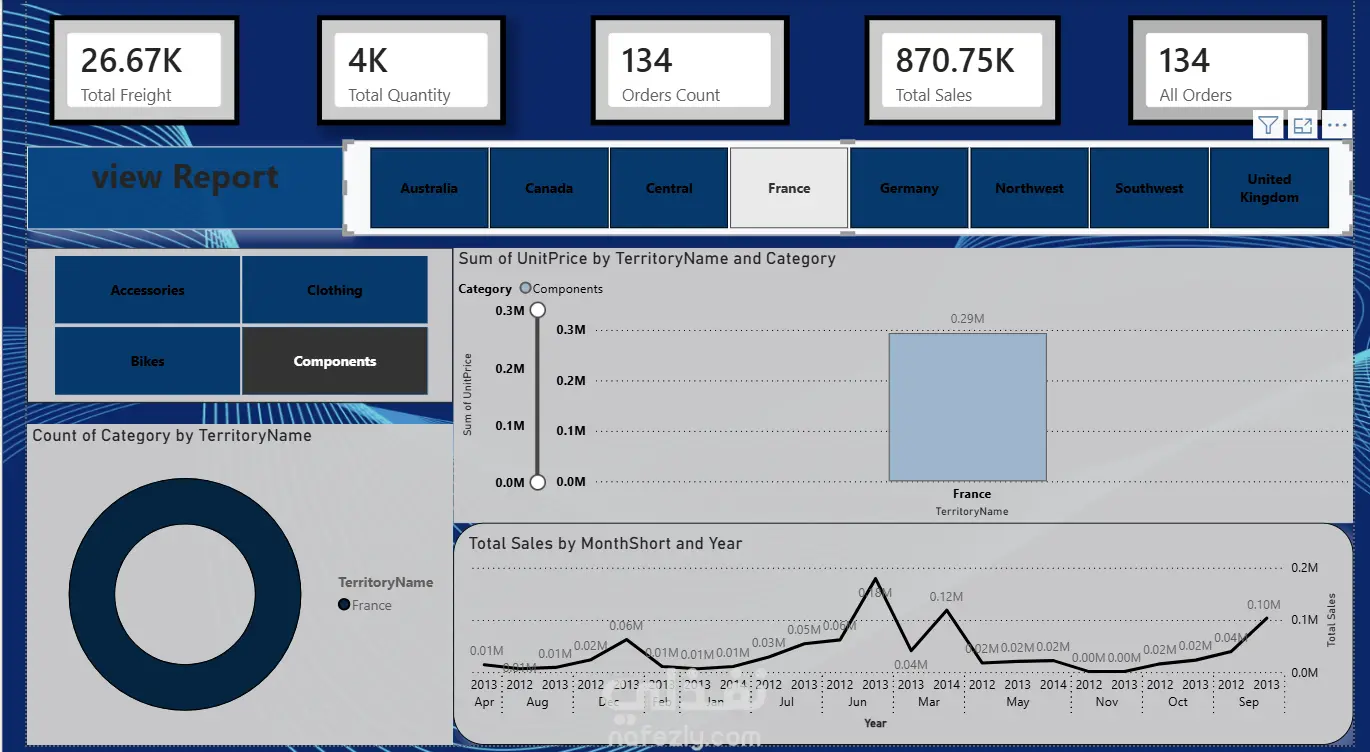Click the Components legend marker

click(525, 288)
